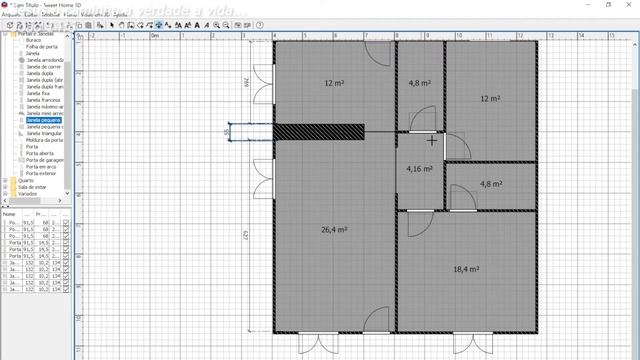Screen dimensions: 640x360
Task: Activate the Create walls tool
Action: 131,25
